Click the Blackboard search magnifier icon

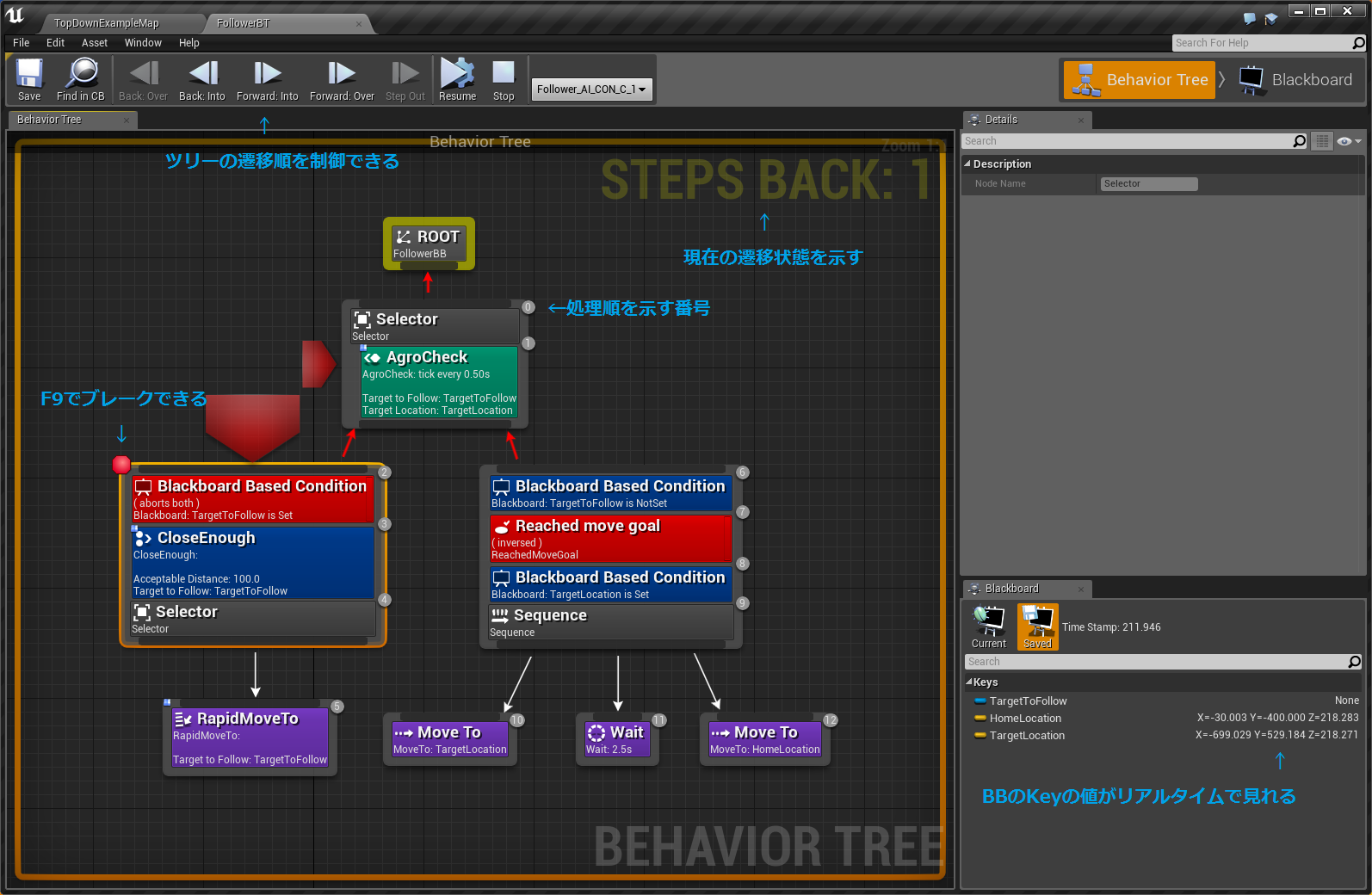[x=1355, y=662]
